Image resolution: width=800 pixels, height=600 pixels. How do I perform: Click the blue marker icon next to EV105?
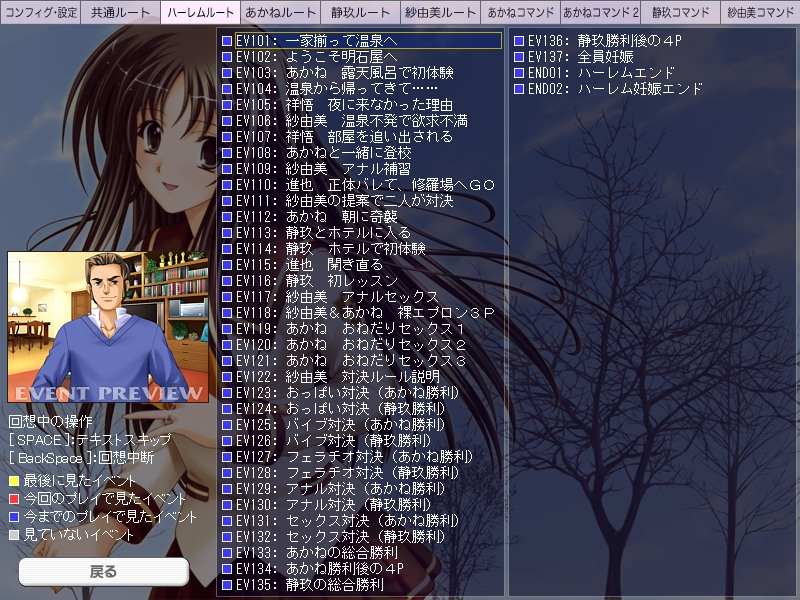227,105
